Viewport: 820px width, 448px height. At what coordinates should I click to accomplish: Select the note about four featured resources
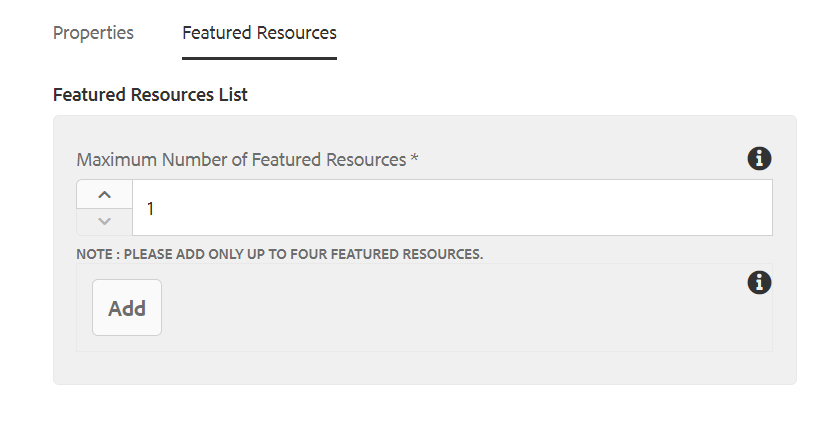tap(280, 254)
